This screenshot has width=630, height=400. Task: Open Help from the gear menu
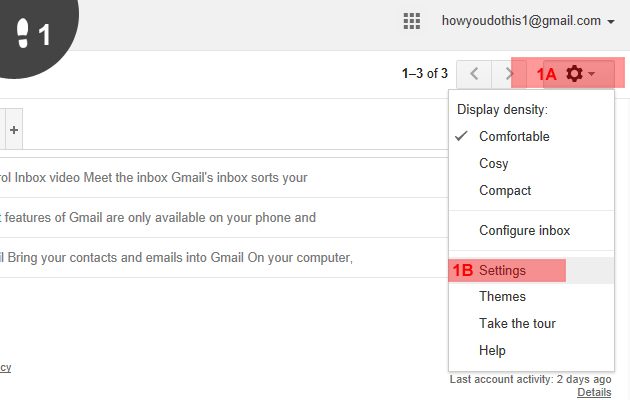click(x=531, y=350)
